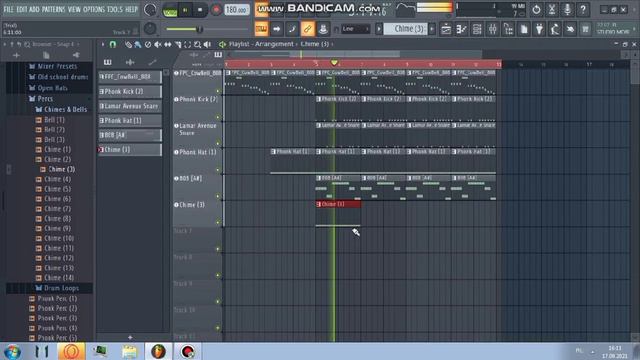Select Lamar Avenue Snare in the pattern picker
Screen dimensions: 640x360
point(130,106)
